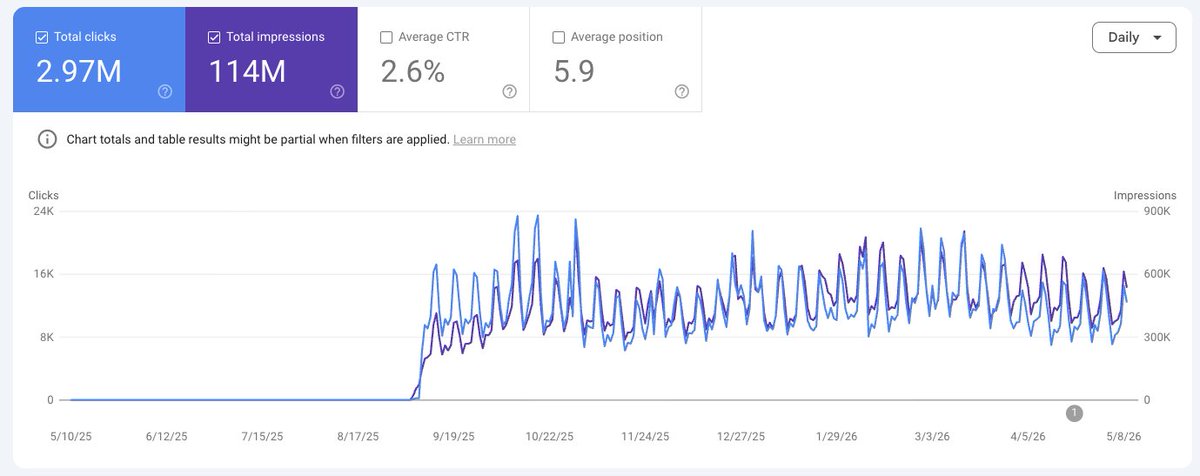
Task: Click the 4/5/26 date label on axis
Action: click(x=1028, y=437)
